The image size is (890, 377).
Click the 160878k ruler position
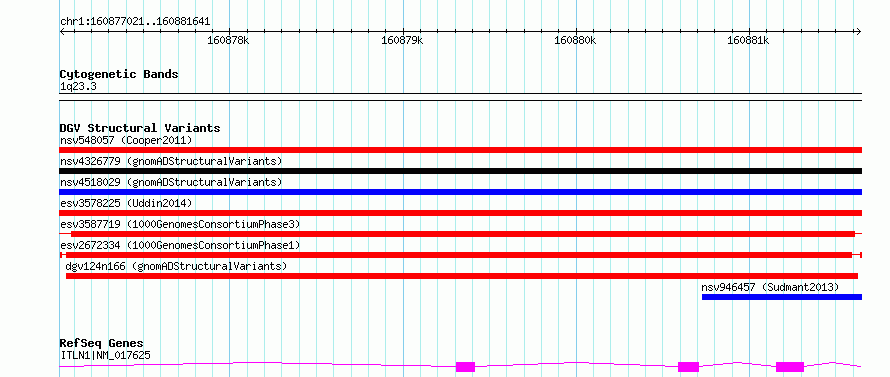pos(229,40)
